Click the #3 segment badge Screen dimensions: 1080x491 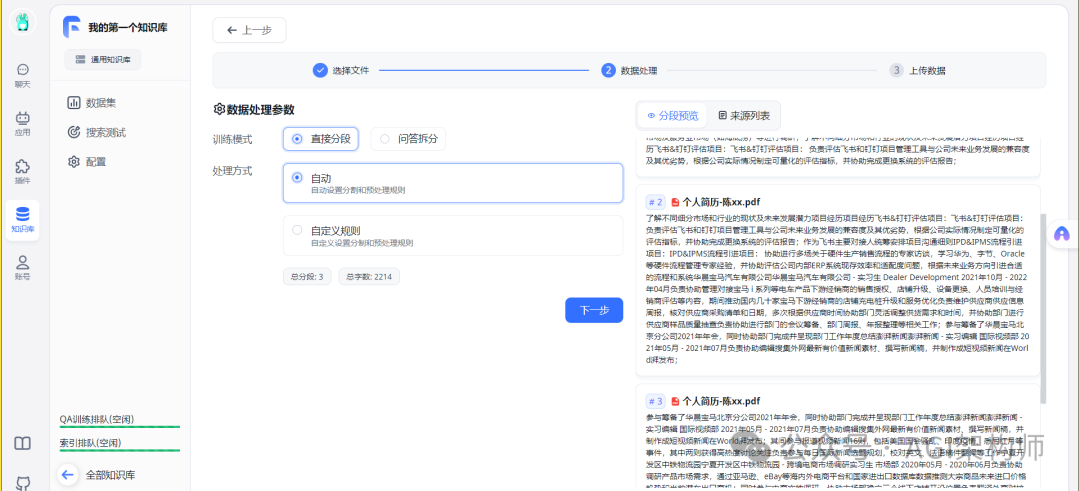[x=656, y=401]
